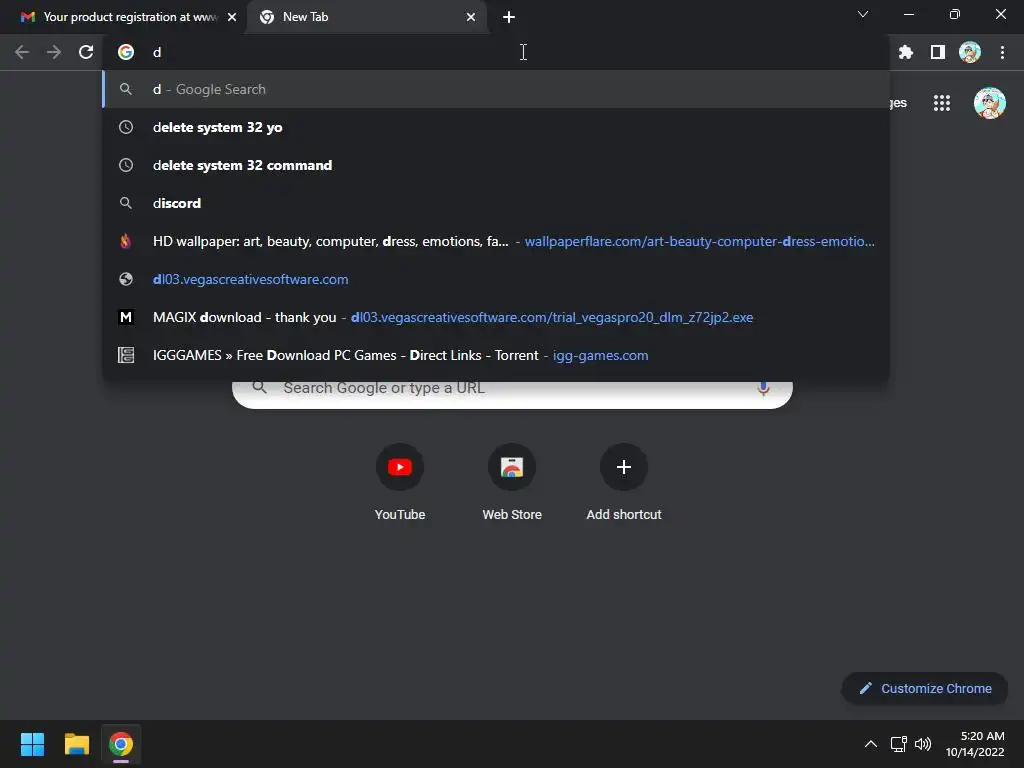Click the MAGIX 'M' favicon
The width and height of the screenshot is (1024, 768).
[x=126, y=317]
